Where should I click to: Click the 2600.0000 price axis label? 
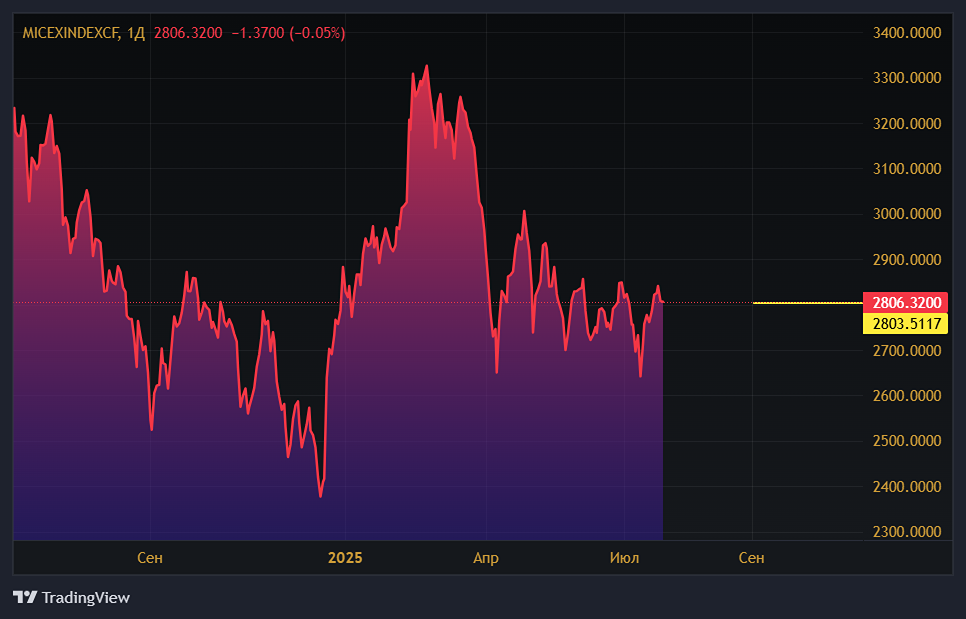pos(907,395)
